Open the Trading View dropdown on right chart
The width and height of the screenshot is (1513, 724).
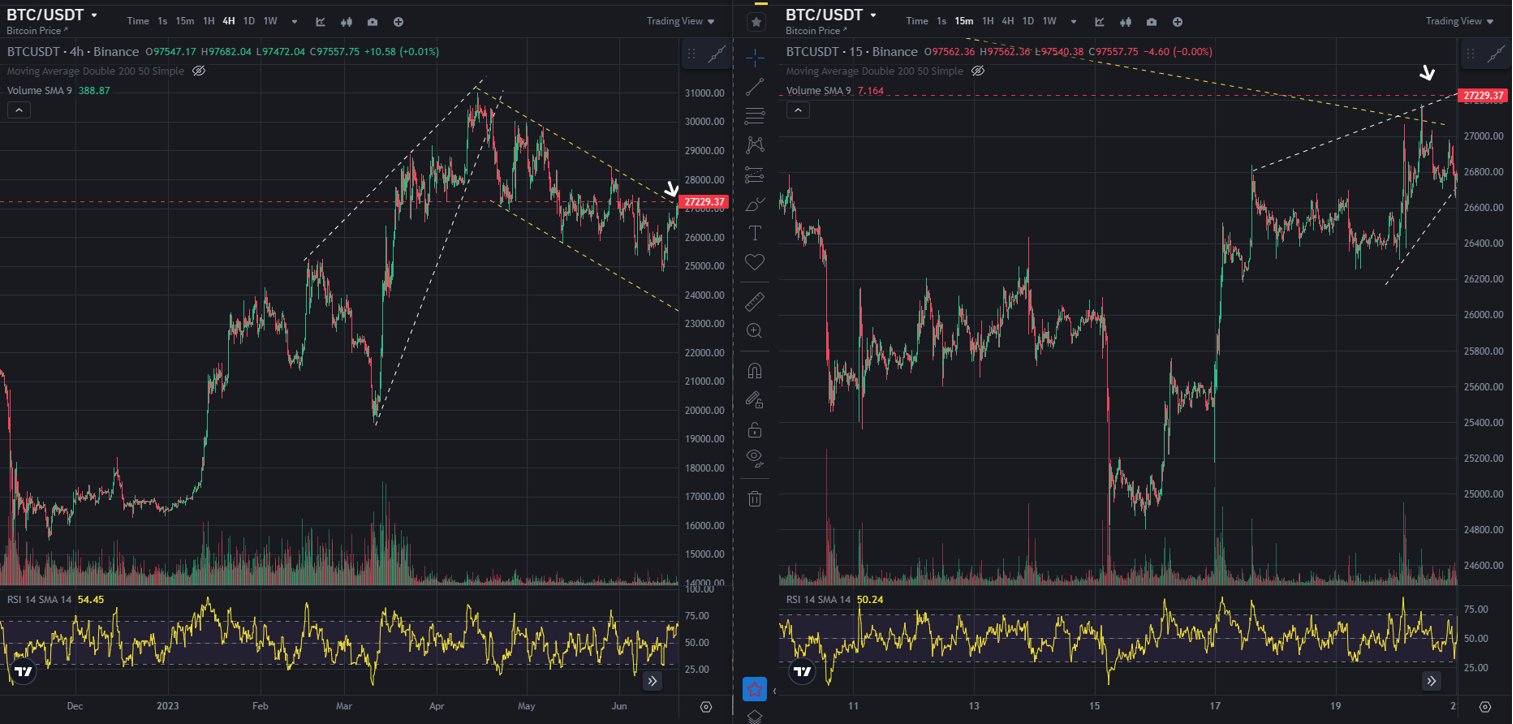1460,21
